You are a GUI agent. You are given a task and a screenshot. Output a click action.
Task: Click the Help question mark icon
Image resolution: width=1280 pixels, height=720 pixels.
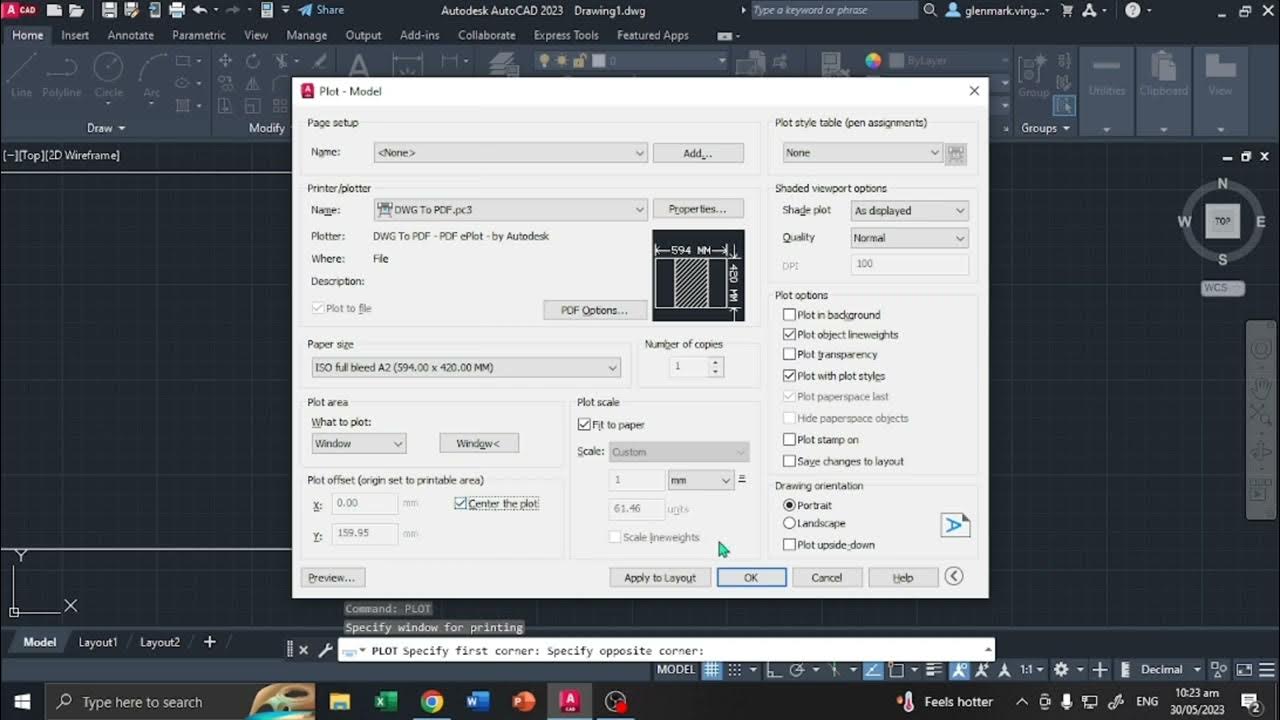pyautogui.click(x=1132, y=10)
